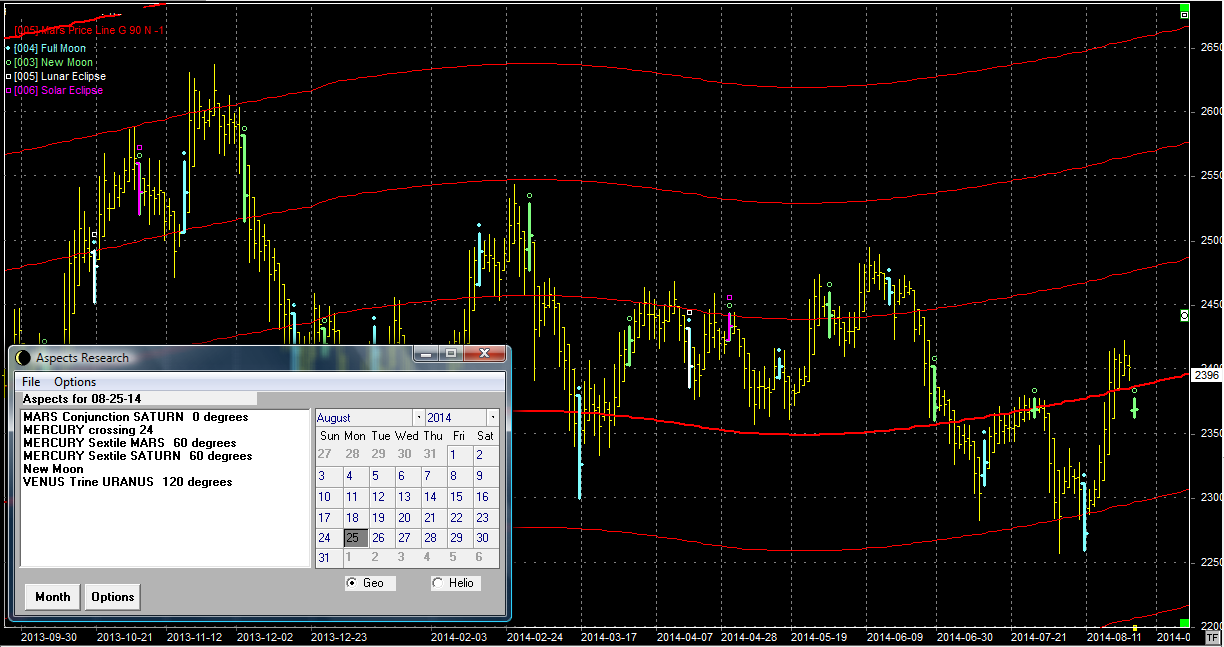Select August 26 in the calendar
The width and height of the screenshot is (1224, 647).
coord(378,538)
